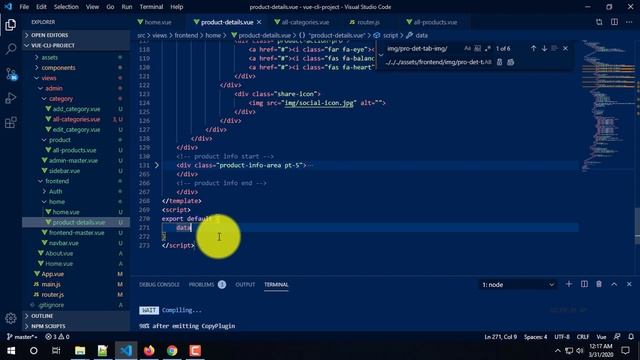This screenshot has width=640, height=360.
Task: Click the split editor right icon
Action: pyautogui.click(x=614, y=22)
